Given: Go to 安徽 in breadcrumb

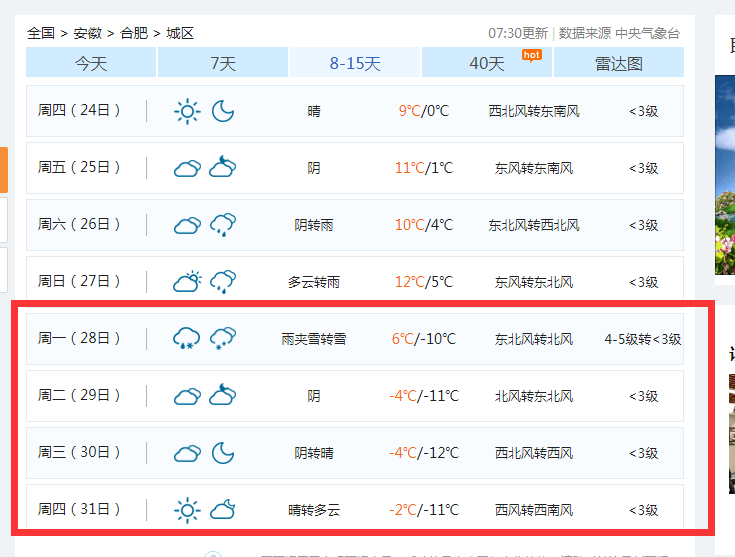Looking at the screenshot, I should coord(88,33).
